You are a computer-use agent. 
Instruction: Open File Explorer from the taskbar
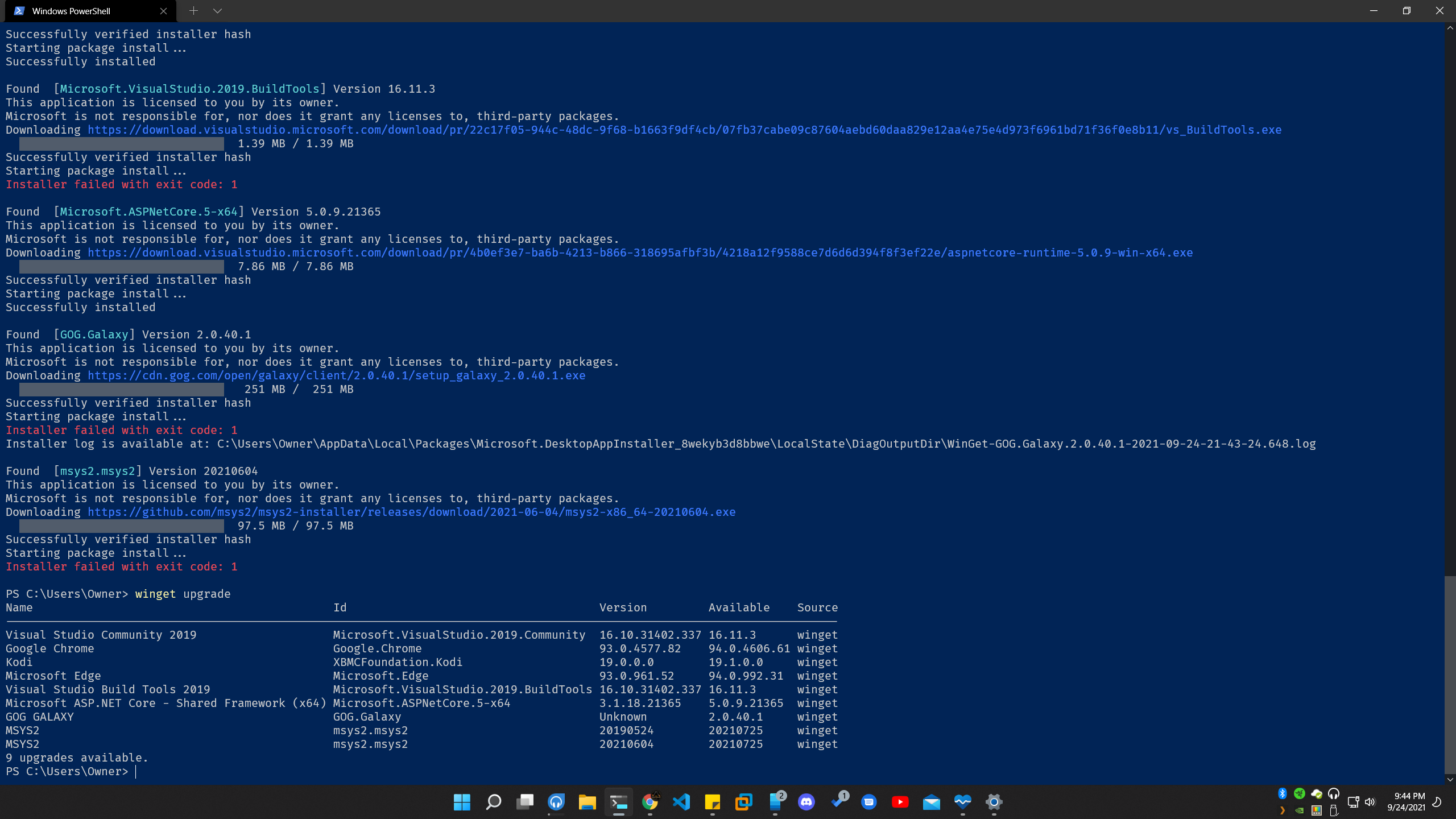[x=587, y=802]
